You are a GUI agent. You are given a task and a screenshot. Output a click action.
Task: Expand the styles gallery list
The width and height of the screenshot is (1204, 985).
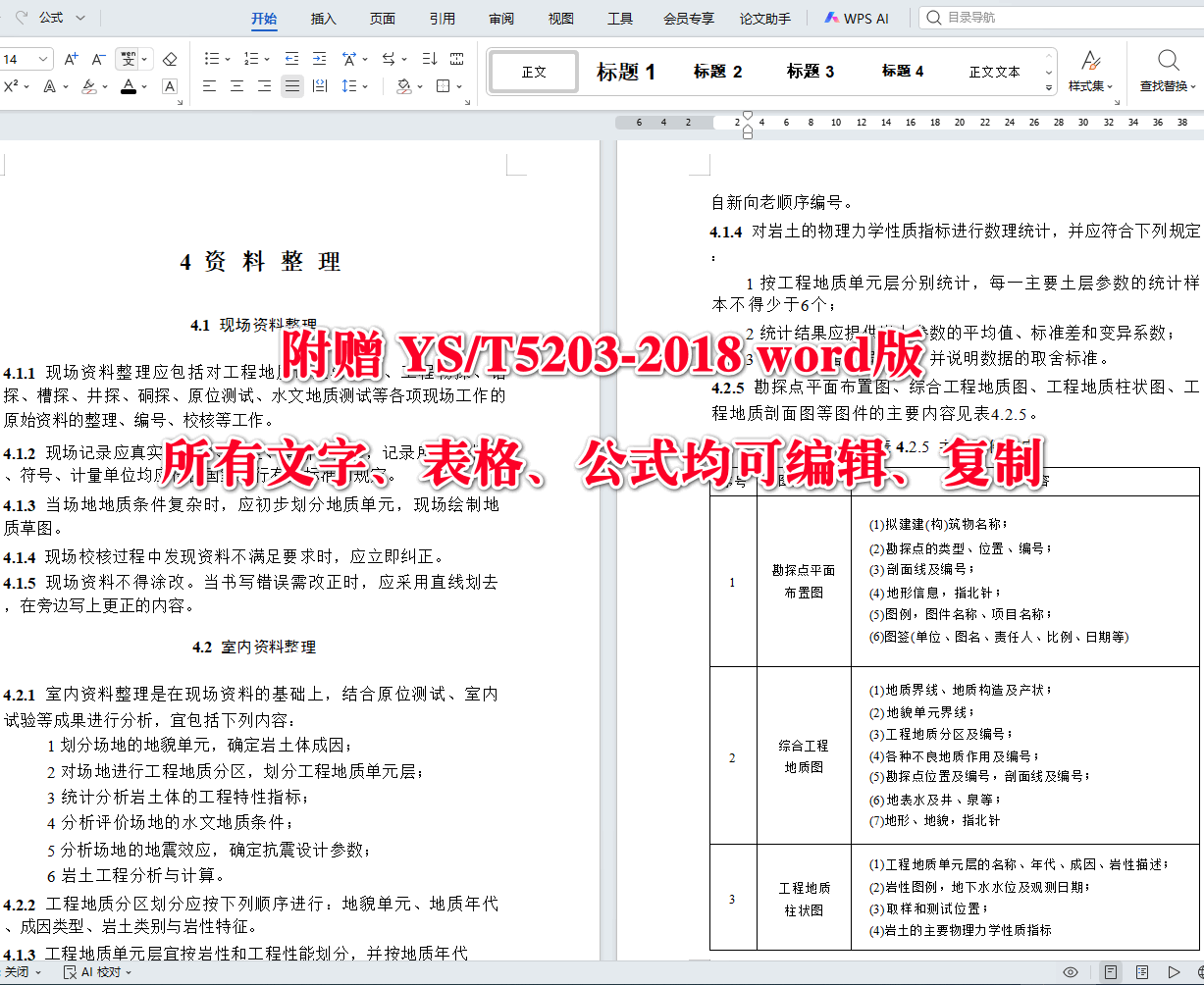tap(1049, 86)
